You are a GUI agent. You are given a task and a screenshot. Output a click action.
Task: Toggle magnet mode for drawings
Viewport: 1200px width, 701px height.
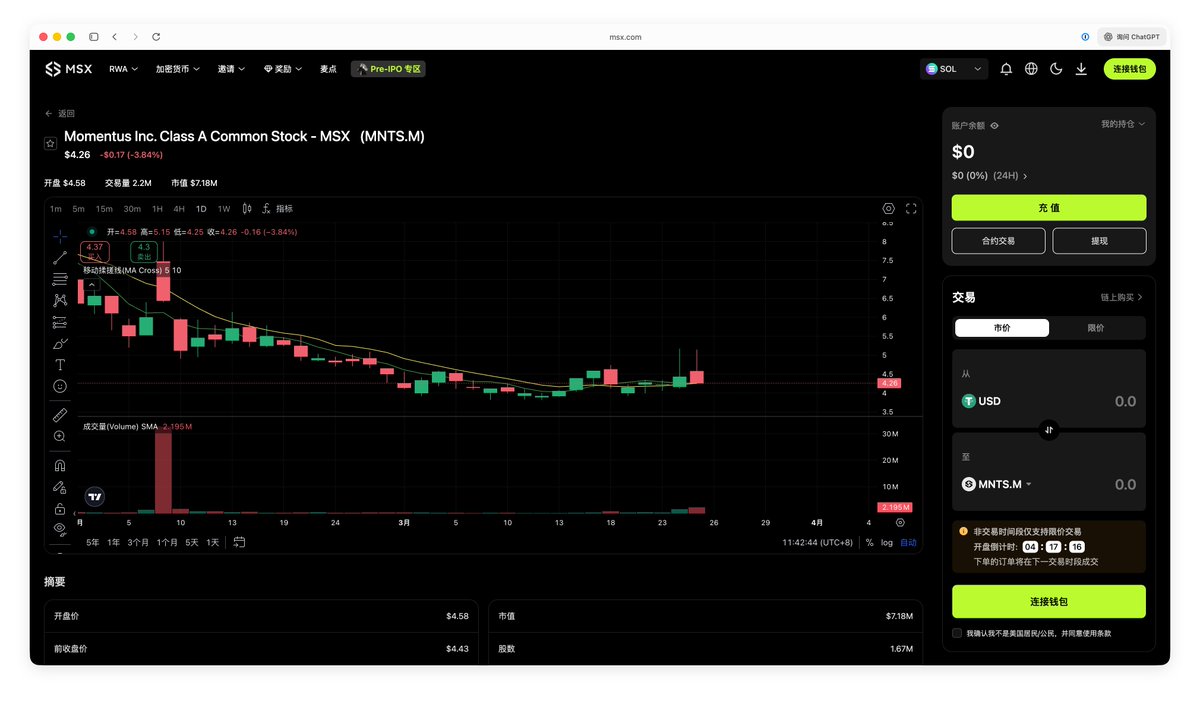60,465
